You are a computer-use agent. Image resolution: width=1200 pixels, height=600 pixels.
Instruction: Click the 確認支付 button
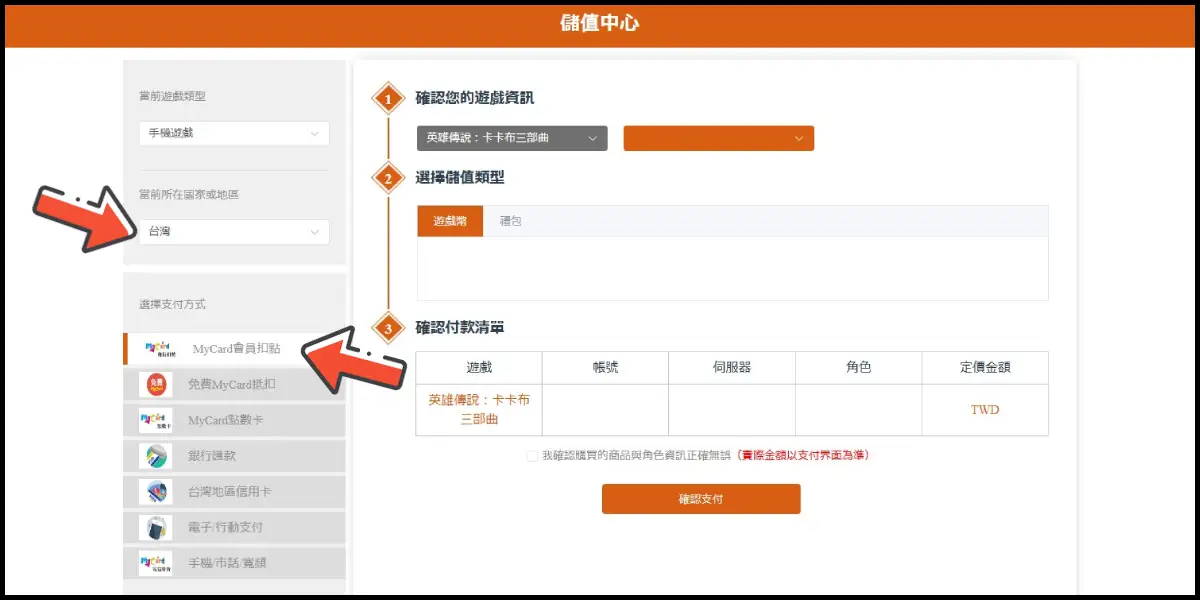click(701, 499)
